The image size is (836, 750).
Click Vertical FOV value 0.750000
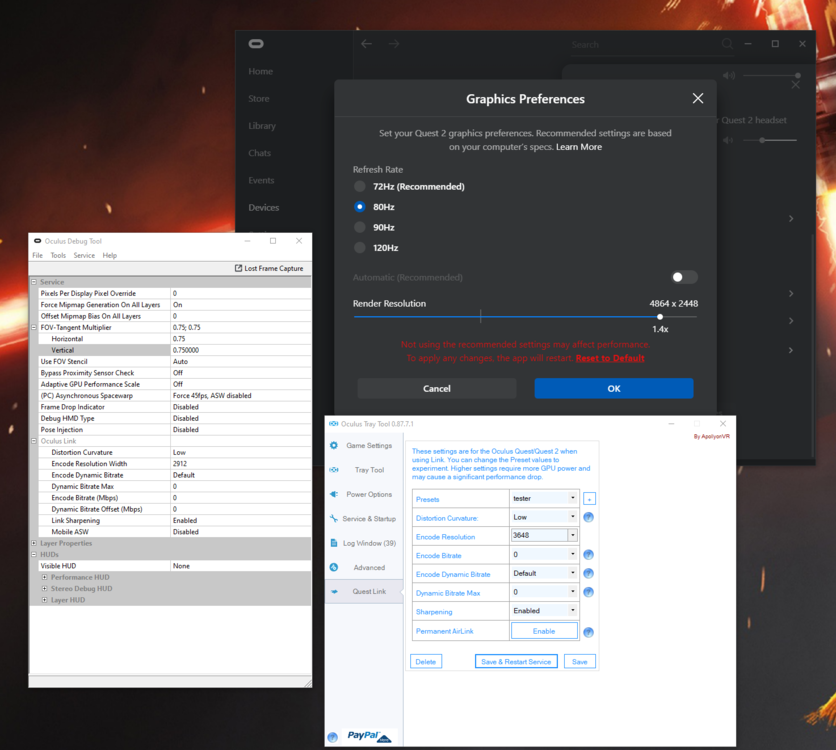[x=240, y=350]
